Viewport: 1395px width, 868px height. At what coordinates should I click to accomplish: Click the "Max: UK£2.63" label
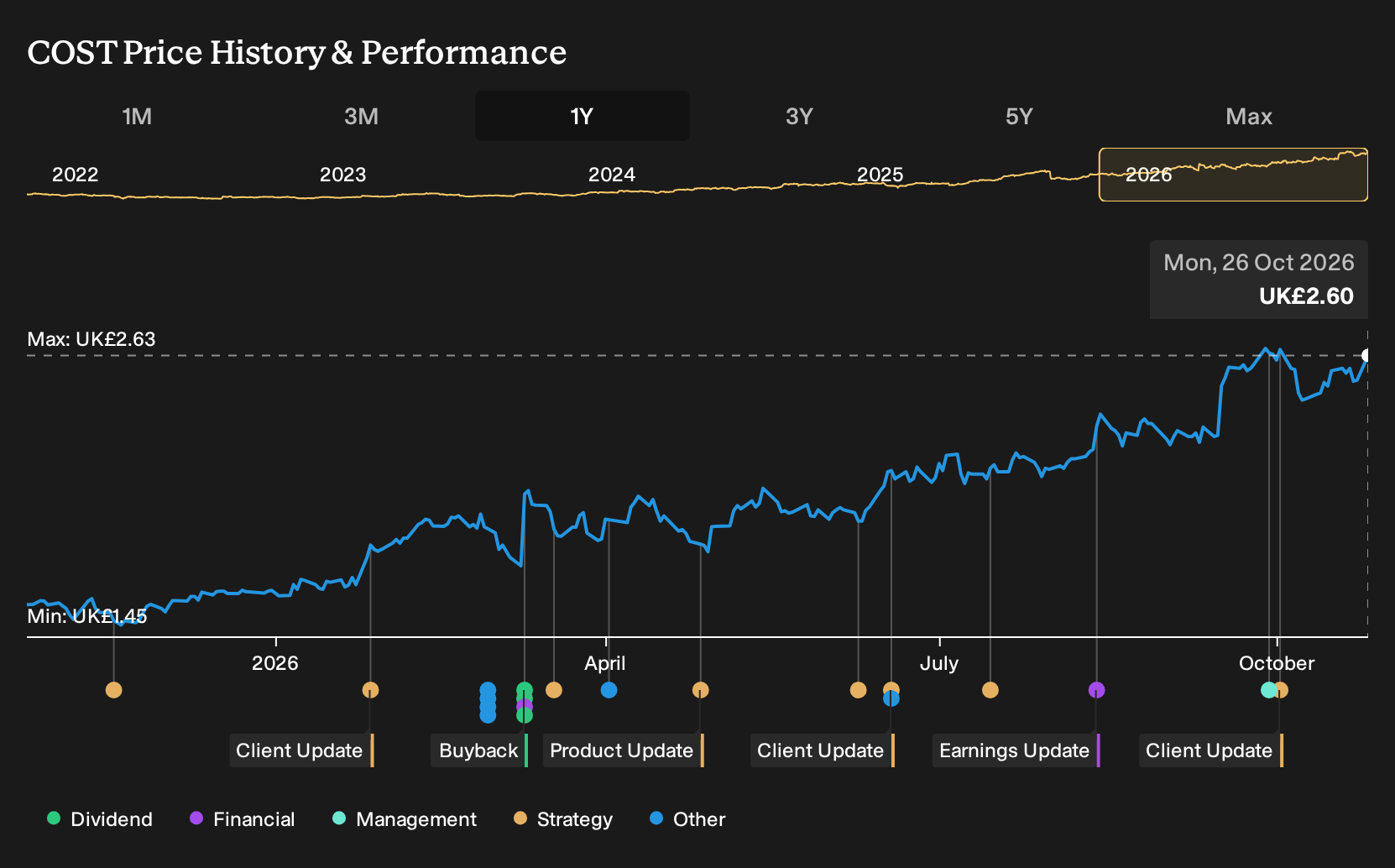(91, 339)
